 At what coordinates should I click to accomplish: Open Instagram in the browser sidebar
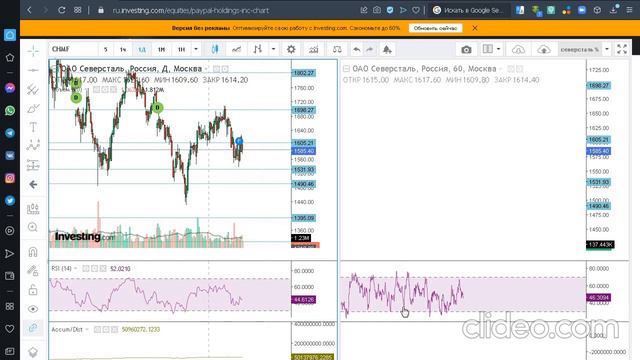[x=10, y=178]
